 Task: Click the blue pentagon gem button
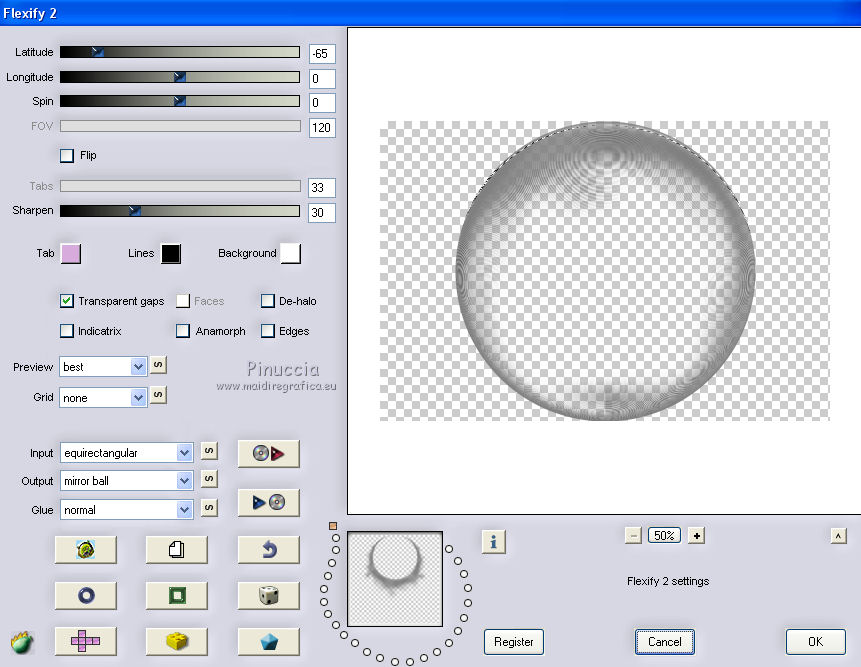(269, 641)
